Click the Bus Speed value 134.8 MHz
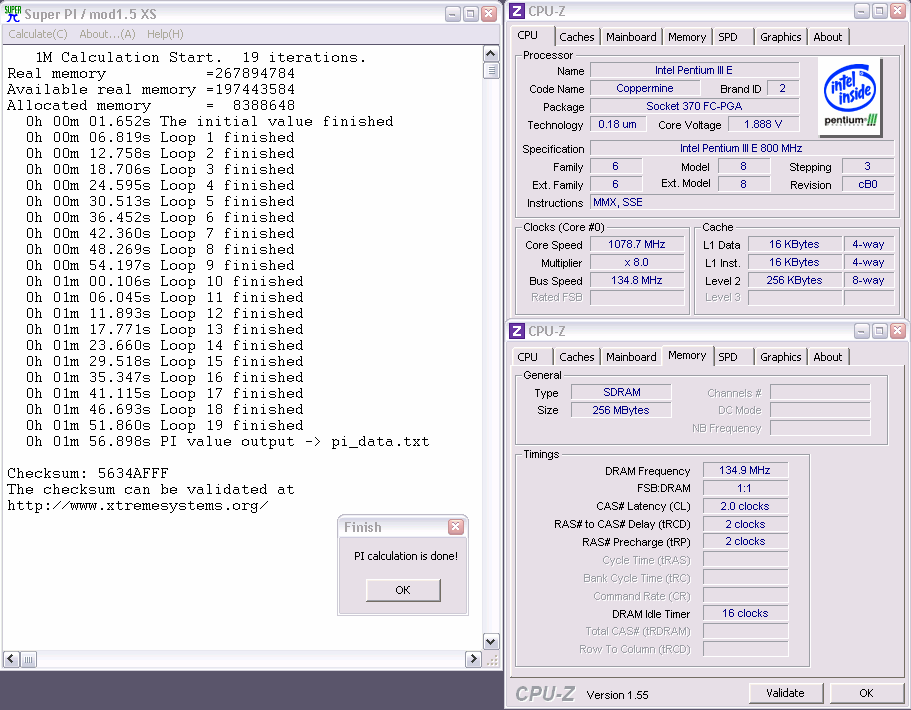Viewport: 911px width, 710px height. (x=637, y=281)
